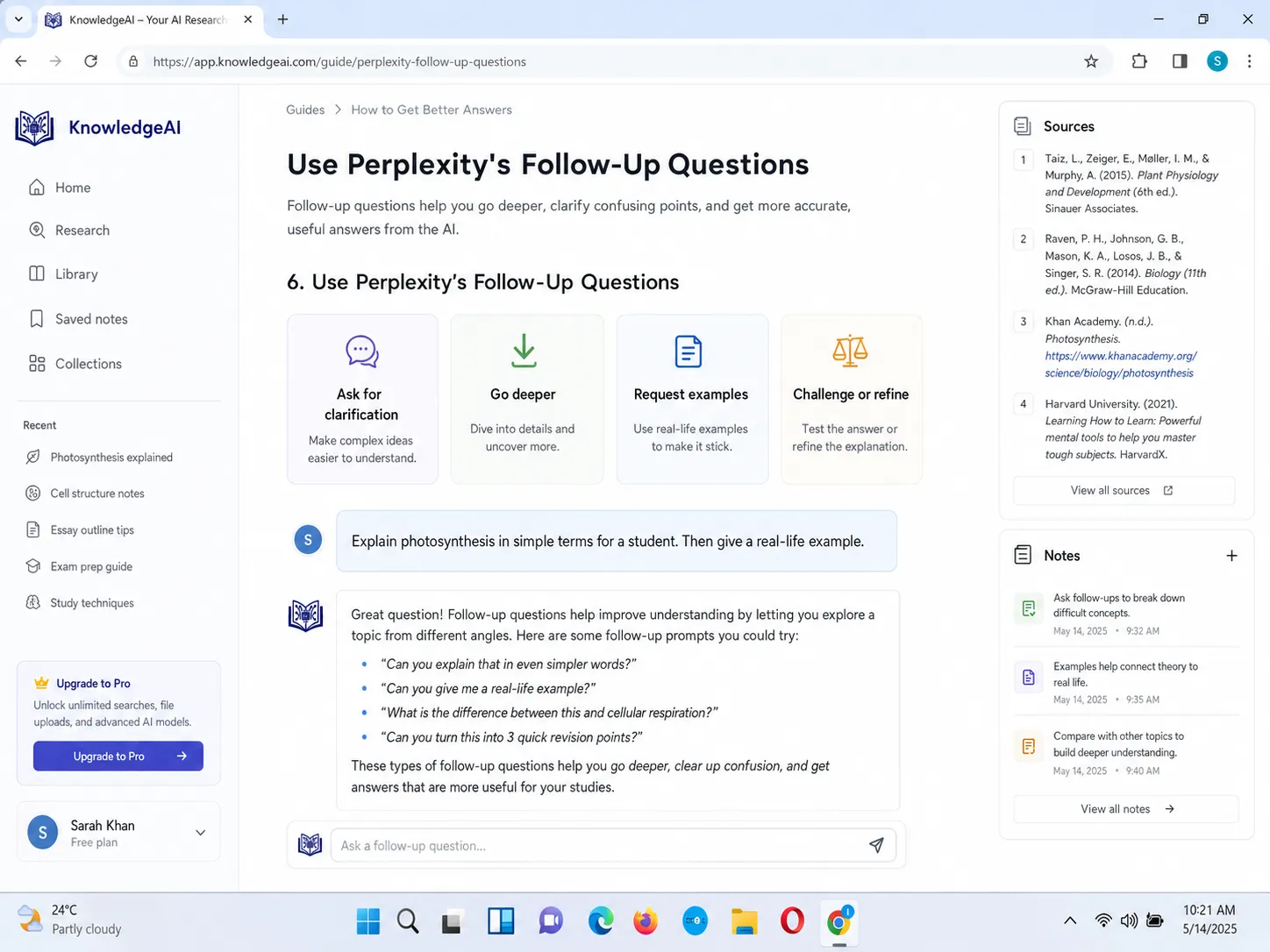Click the Microsoft Edge taskbar icon
1270x952 pixels.
point(601,921)
